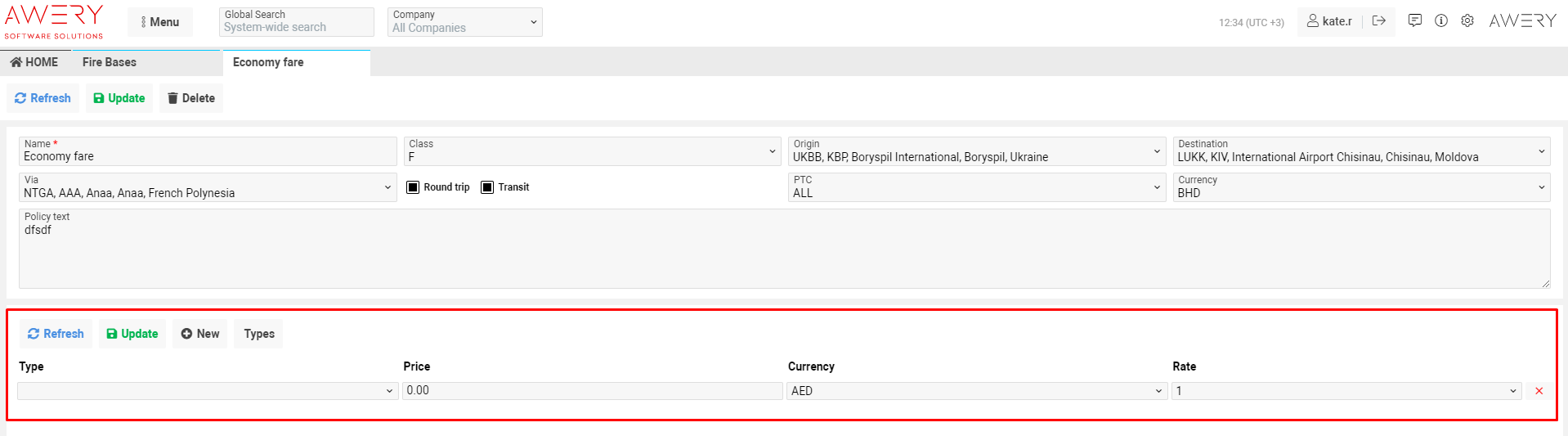Screen dimensions: 1568x436
Task: Click into the Policy text area
Action: (783, 254)
